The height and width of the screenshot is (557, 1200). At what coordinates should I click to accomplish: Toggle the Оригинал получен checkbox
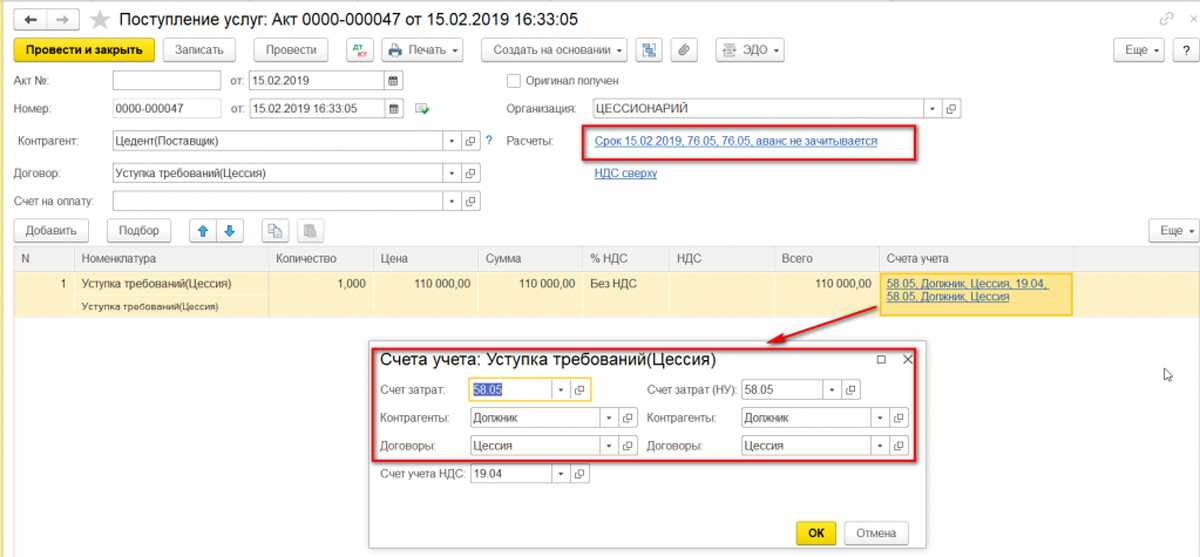click(514, 80)
